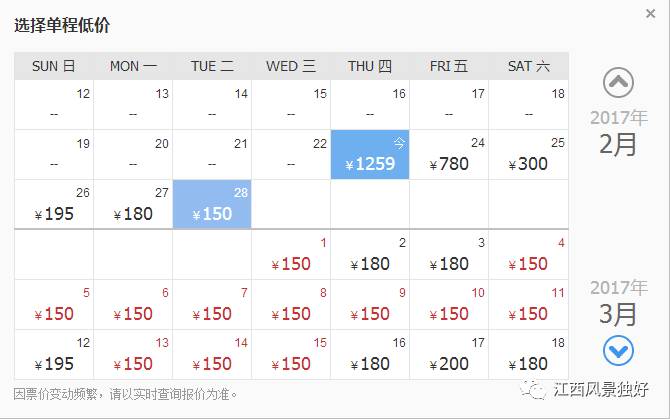This screenshot has width=670, height=419.
Task: Click the up arrow for previous month
Action: [619, 83]
